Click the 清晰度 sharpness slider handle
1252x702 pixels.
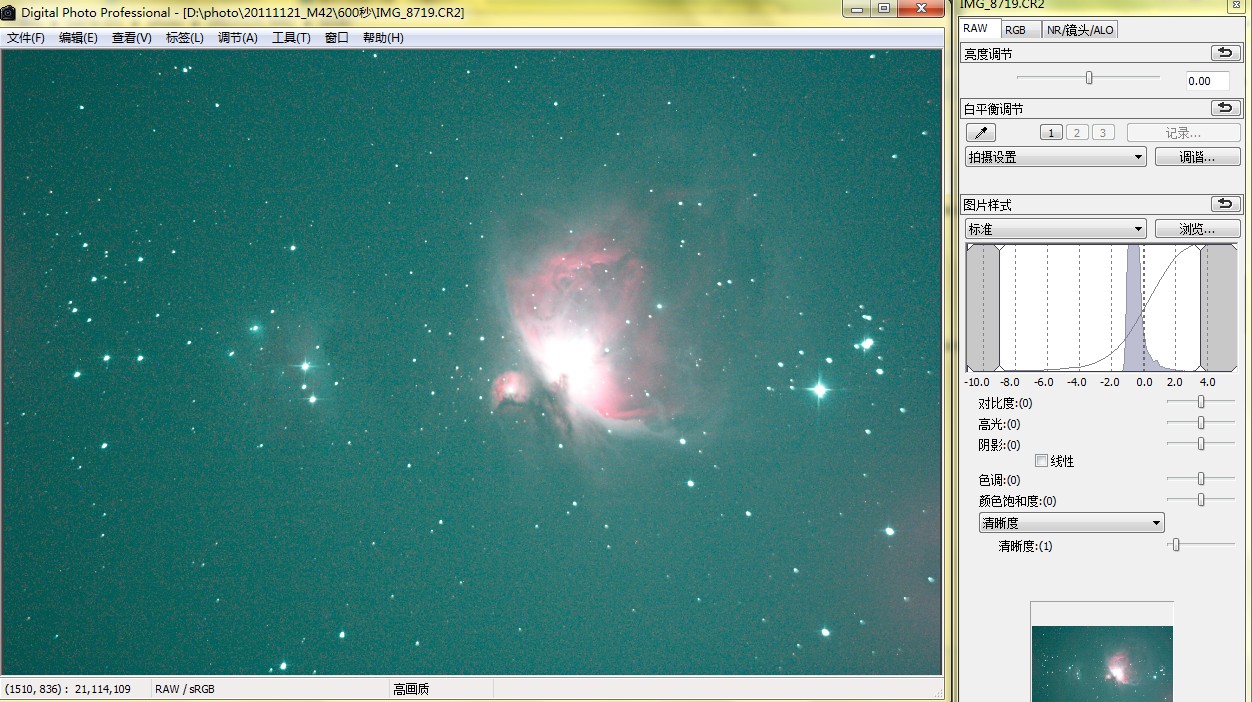[1176, 545]
